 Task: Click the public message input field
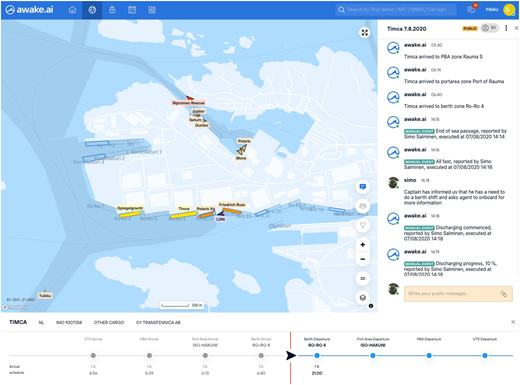(458, 294)
